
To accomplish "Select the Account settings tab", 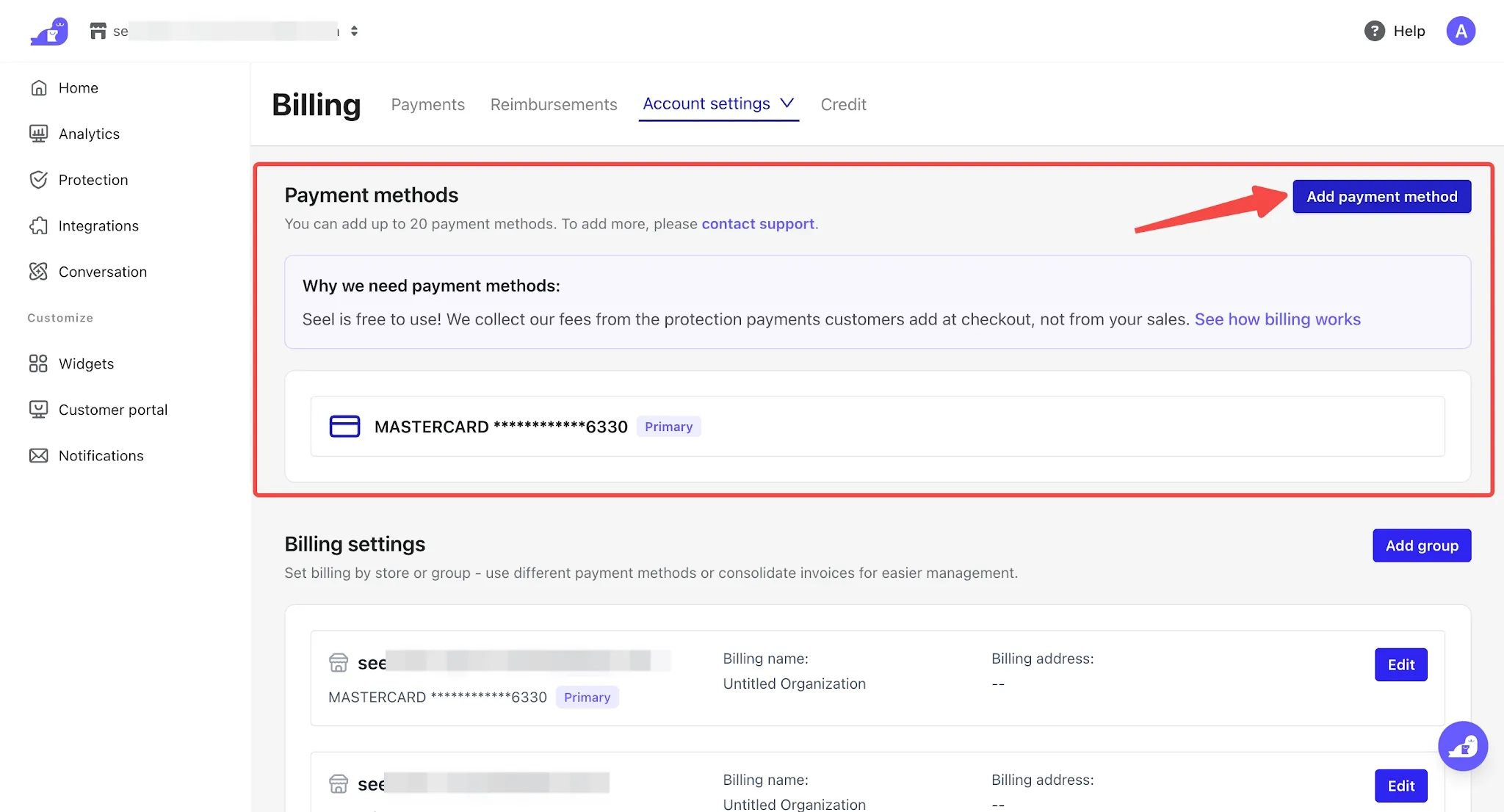I will pyautogui.click(x=706, y=104).
